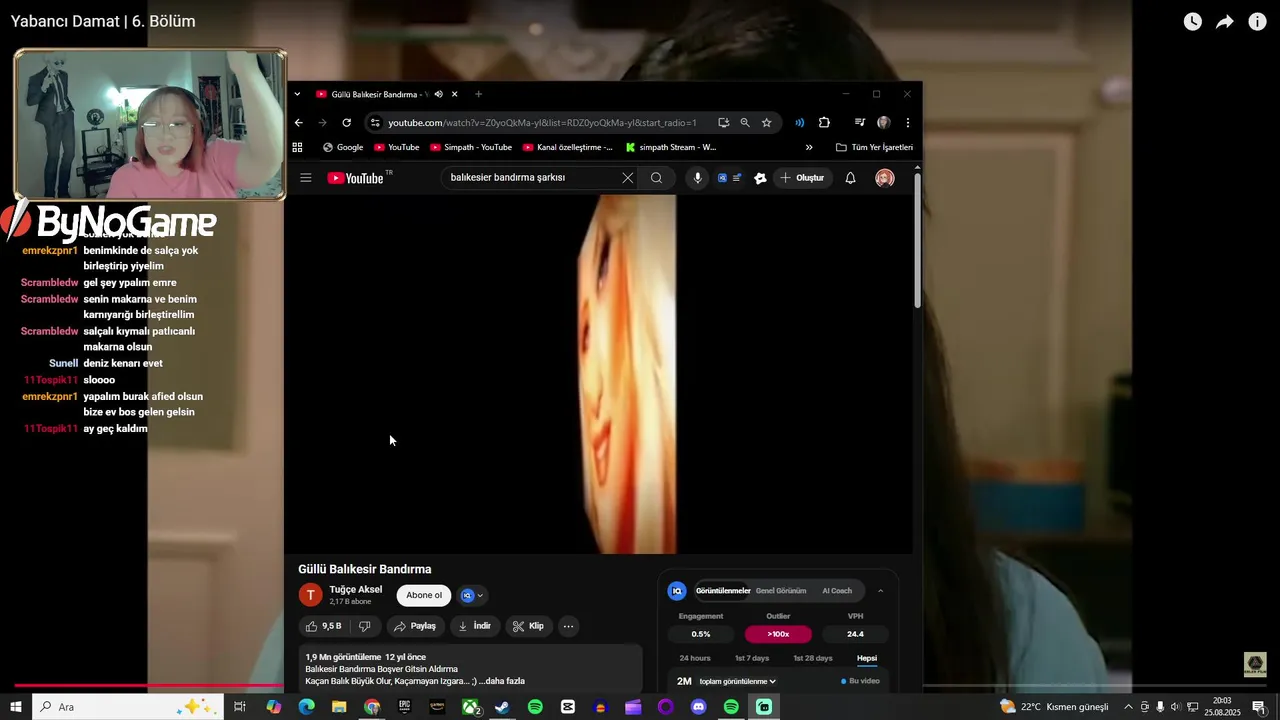Select the 1st 7 days range
This screenshot has width=1280, height=720.
point(752,658)
